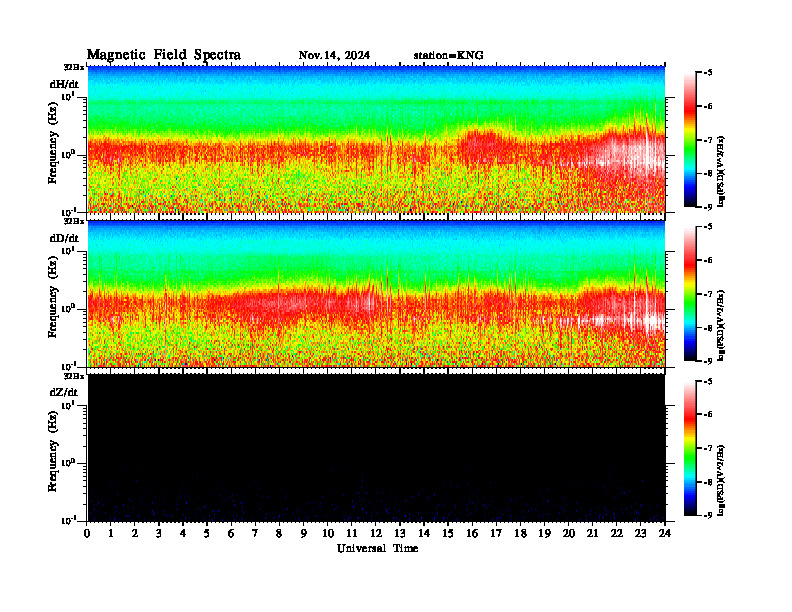Click hour "0" on the Universal Time axis

tap(87, 533)
